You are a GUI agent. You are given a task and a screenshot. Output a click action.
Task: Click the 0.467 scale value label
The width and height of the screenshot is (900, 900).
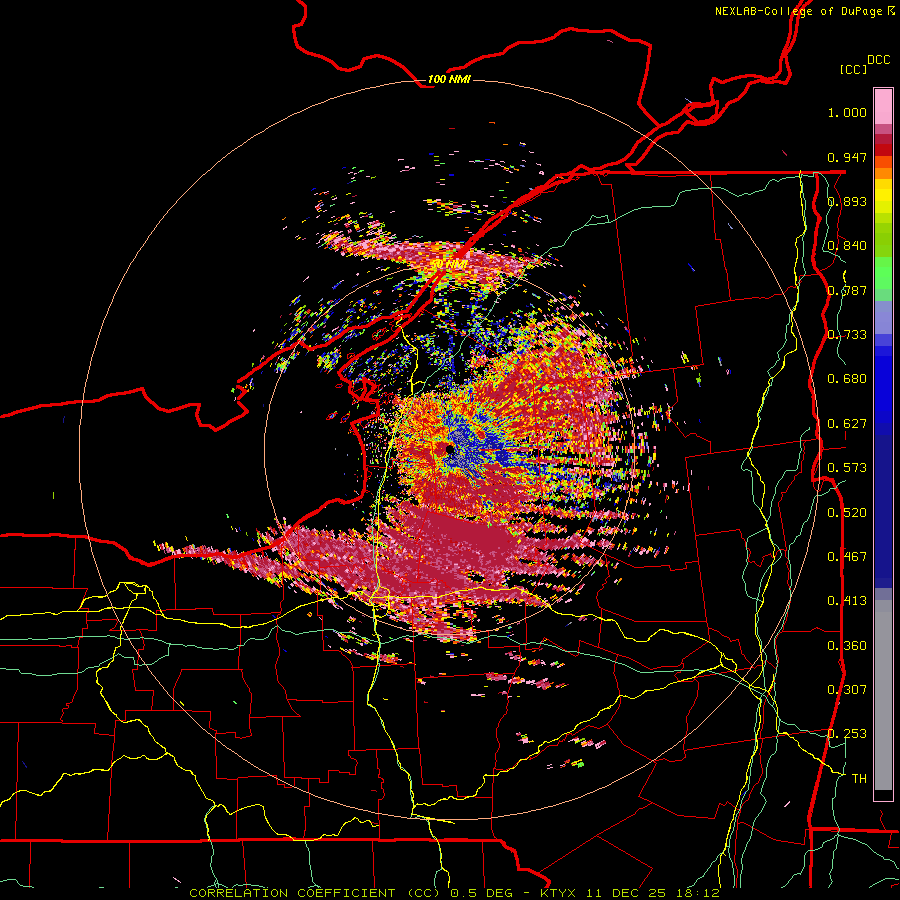click(x=847, y=557)
